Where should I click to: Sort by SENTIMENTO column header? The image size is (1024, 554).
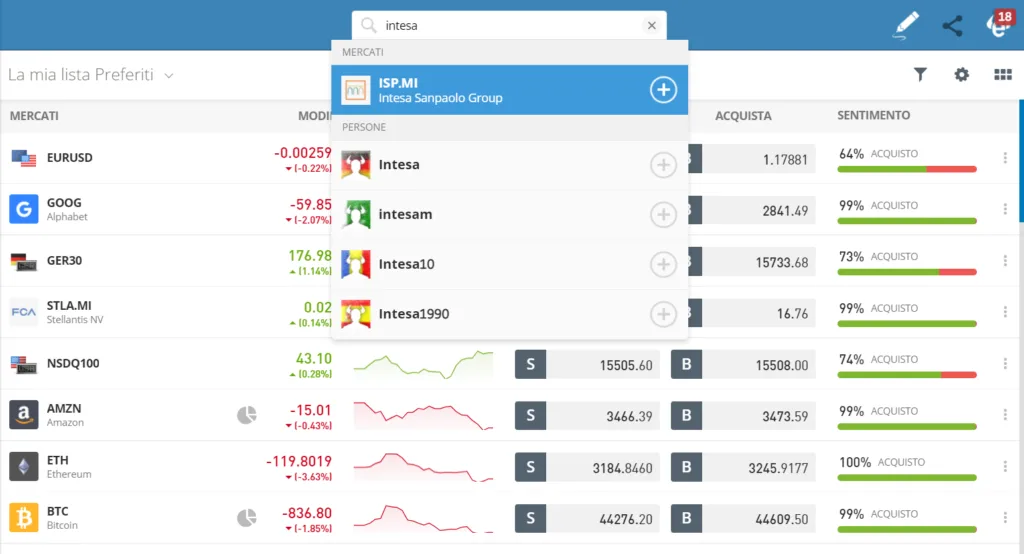873,116
